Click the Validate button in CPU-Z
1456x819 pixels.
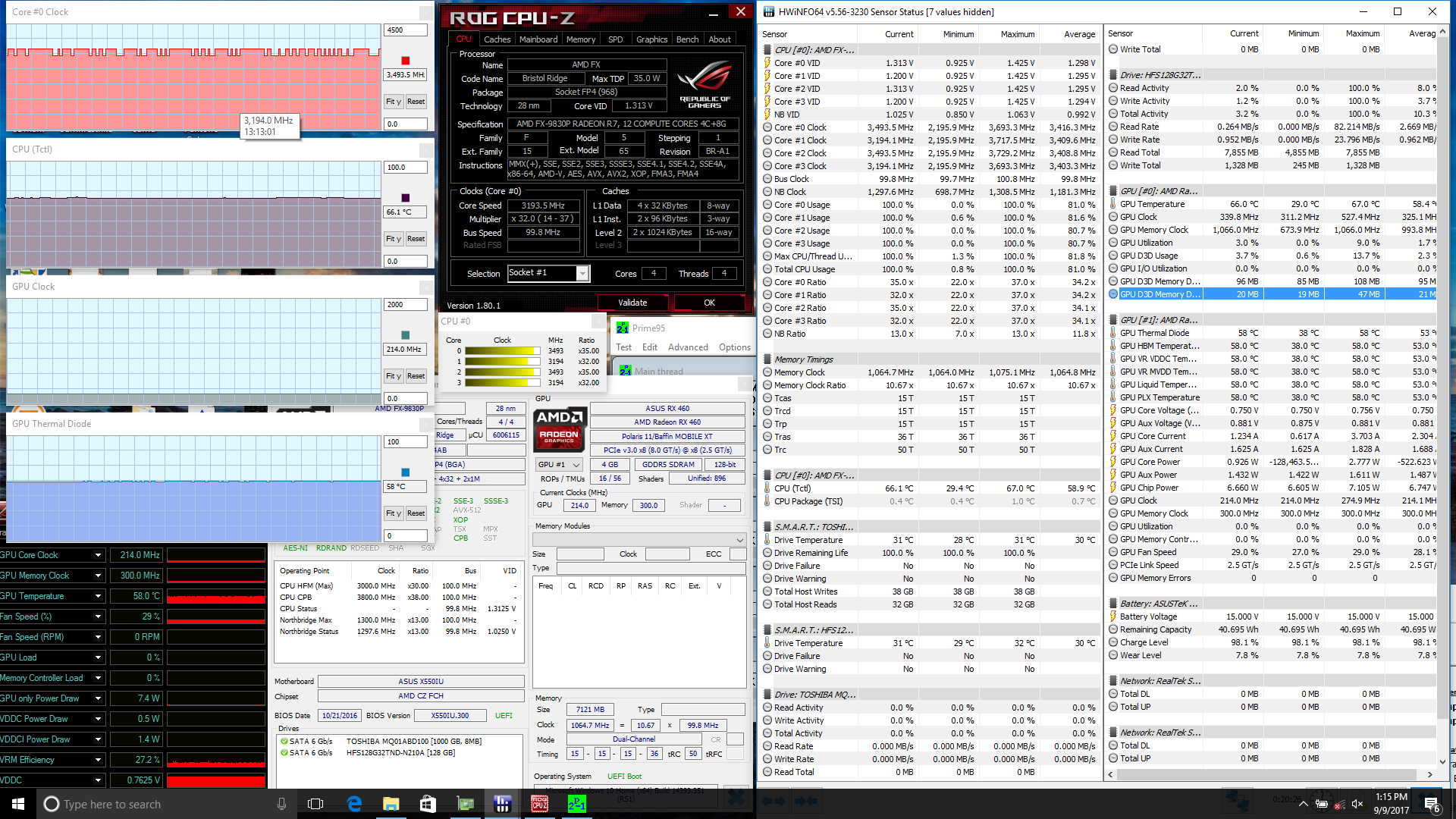(x=632, y=303)
